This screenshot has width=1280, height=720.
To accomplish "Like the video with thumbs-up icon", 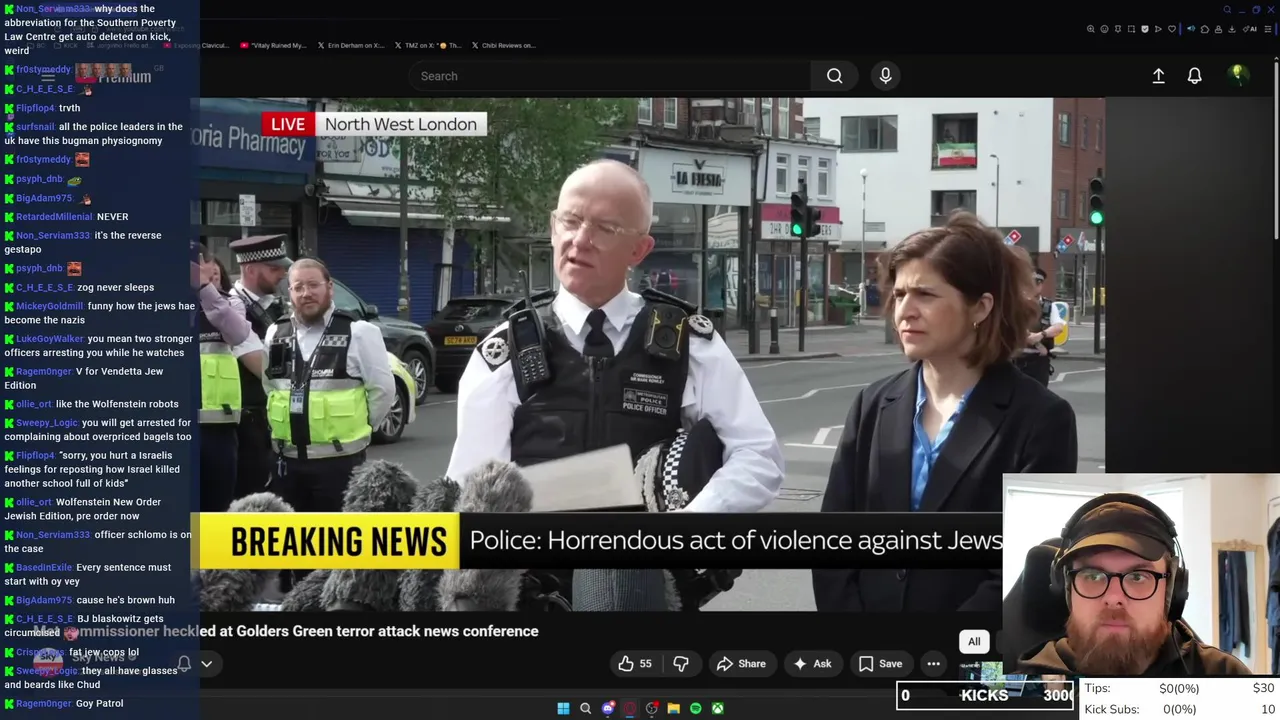I will 625,664.
